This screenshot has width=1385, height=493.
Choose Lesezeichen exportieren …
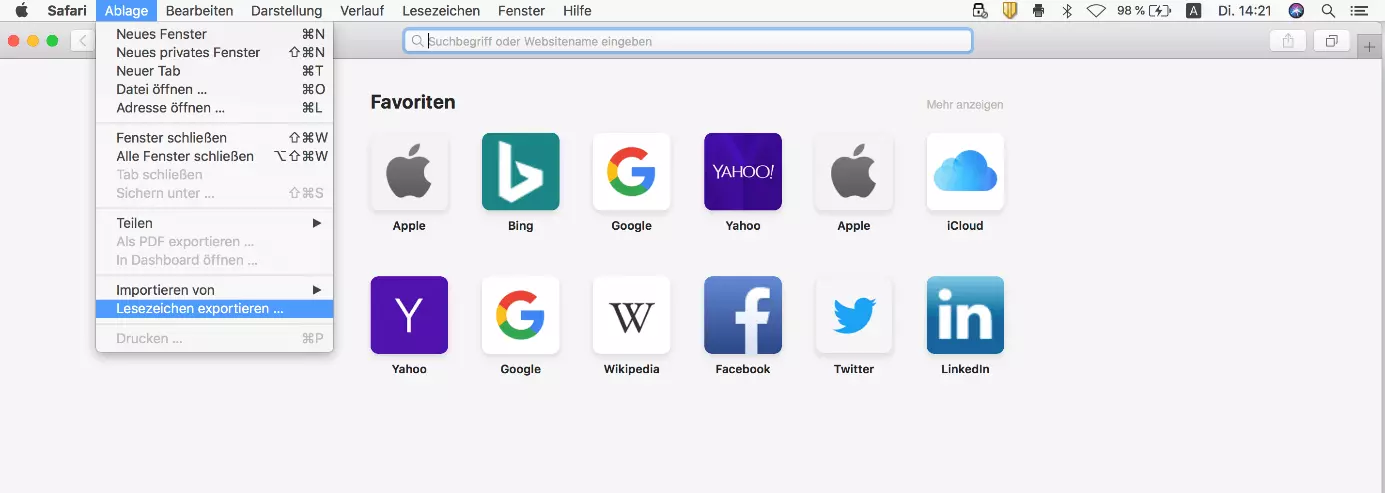click(214, 309)
